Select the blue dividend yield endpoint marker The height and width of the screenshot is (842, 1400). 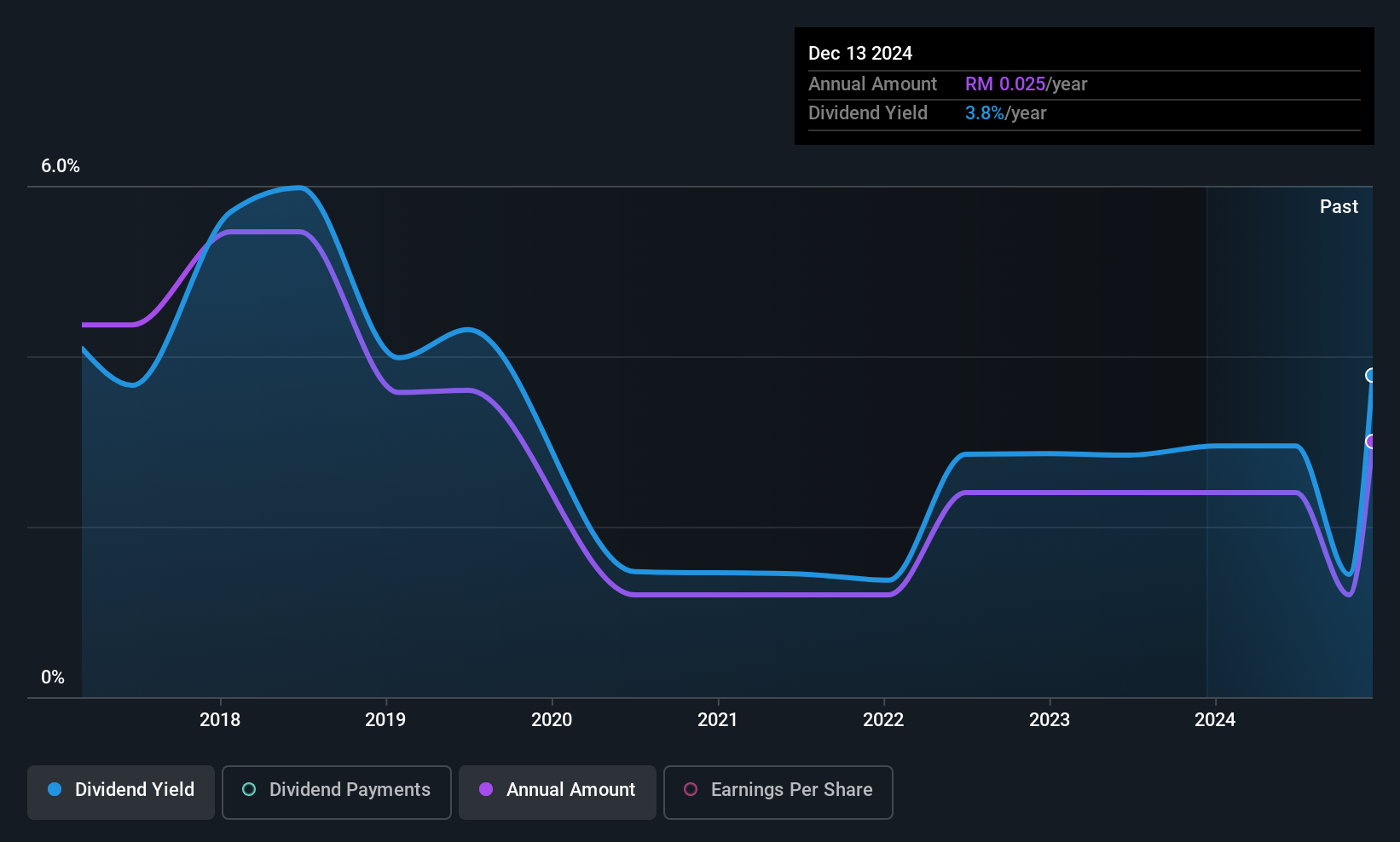click(1371, 375)
